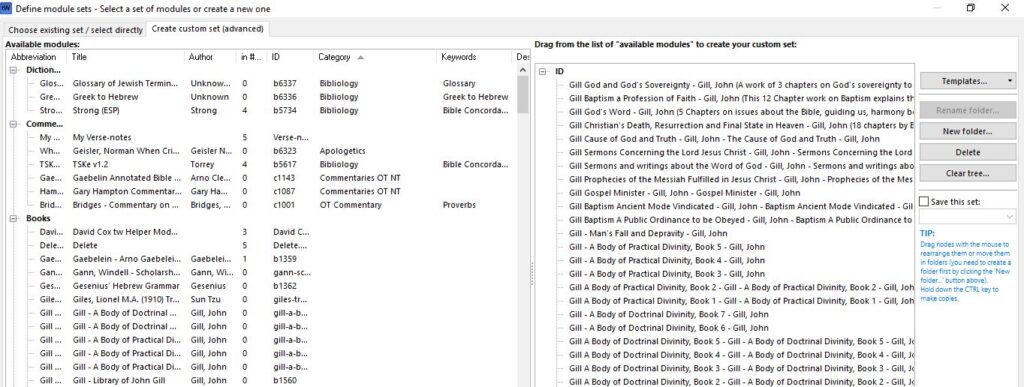Select 'Glossary of Jewish Termin...' module row
Image resolution: width=1024 pixels, height=387 pixels.
tap(261, 84)
